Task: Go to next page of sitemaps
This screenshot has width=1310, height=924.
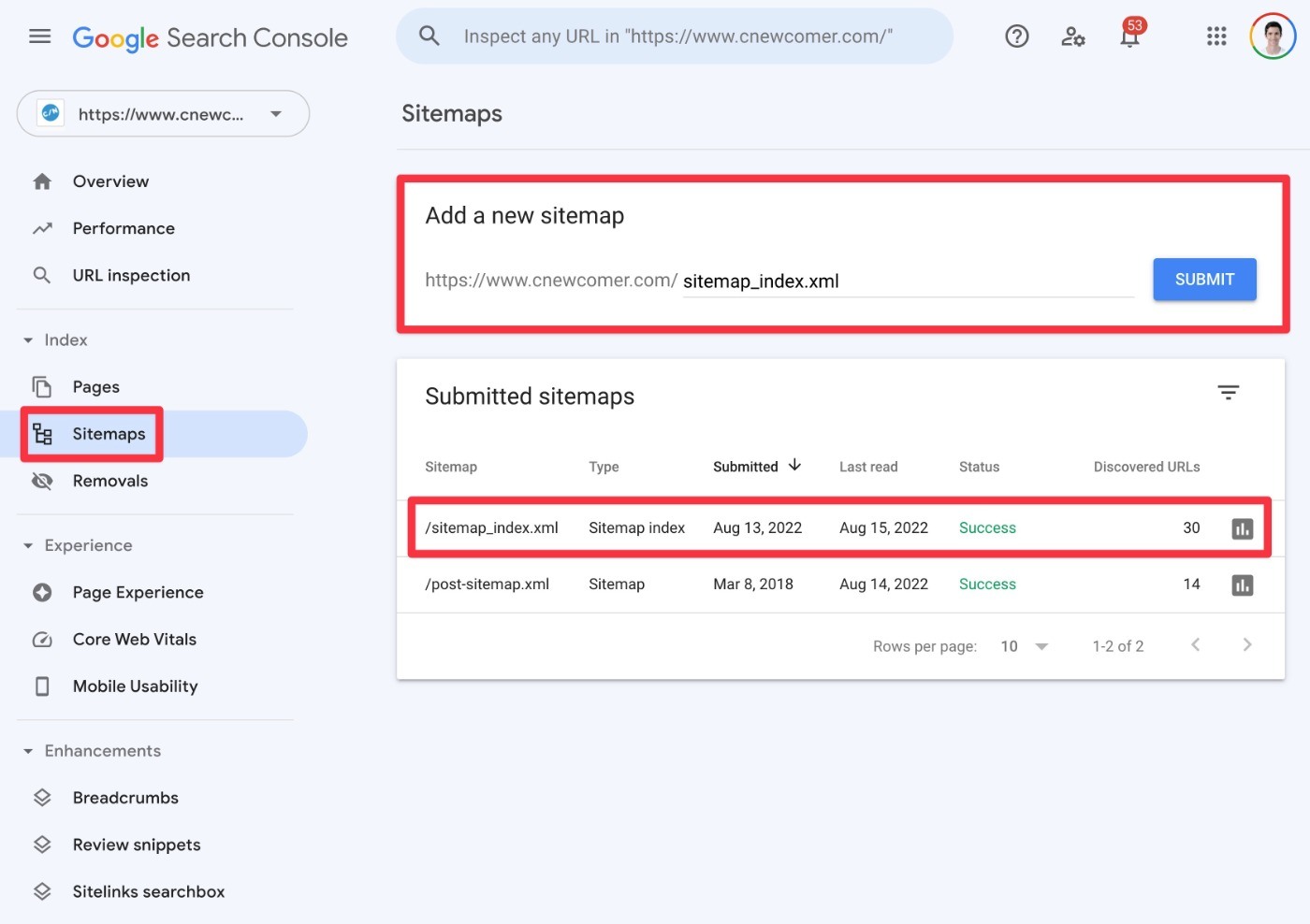Action: click(1246, 644)
